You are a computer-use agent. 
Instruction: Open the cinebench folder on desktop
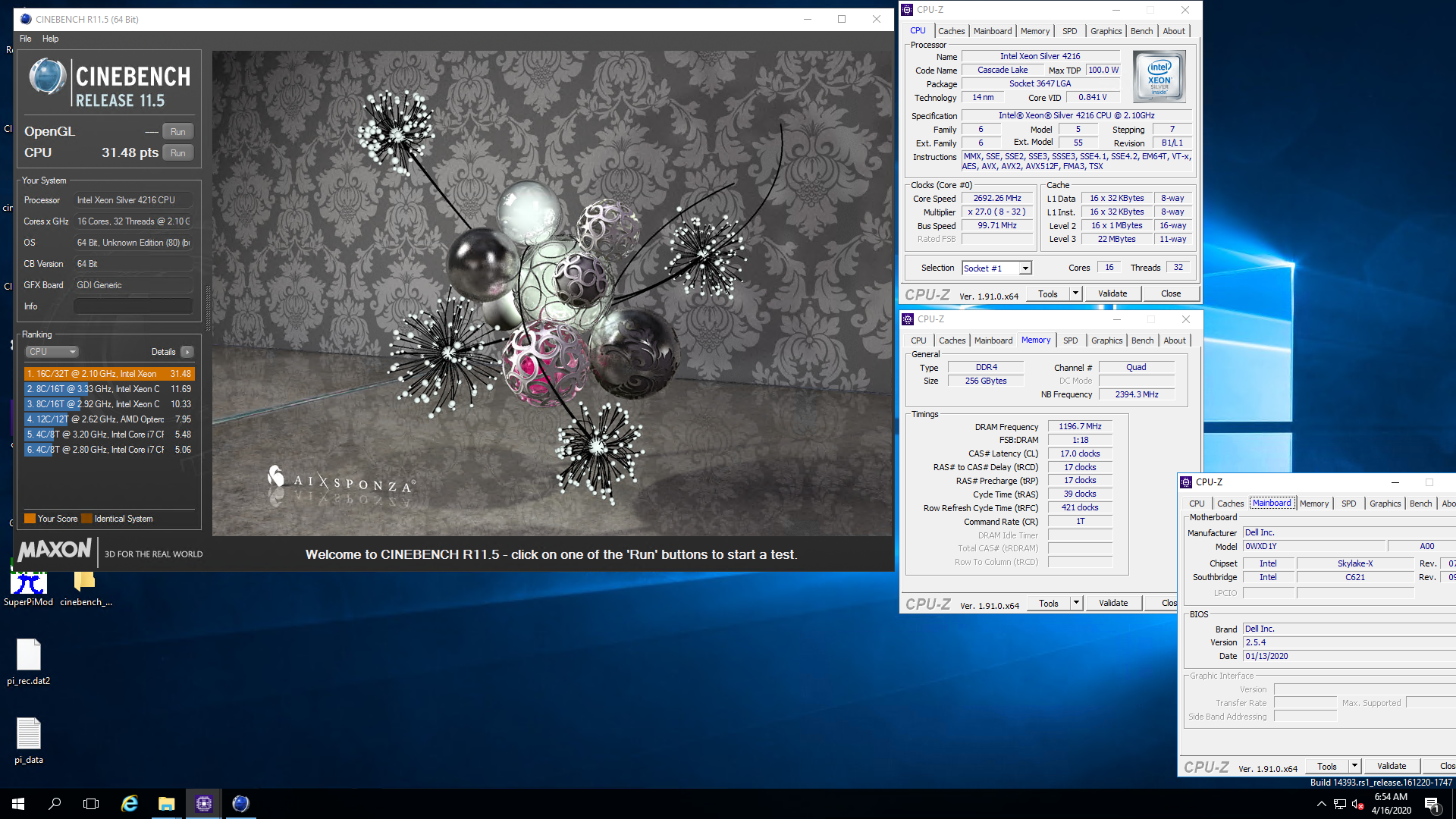pos(86,589)
